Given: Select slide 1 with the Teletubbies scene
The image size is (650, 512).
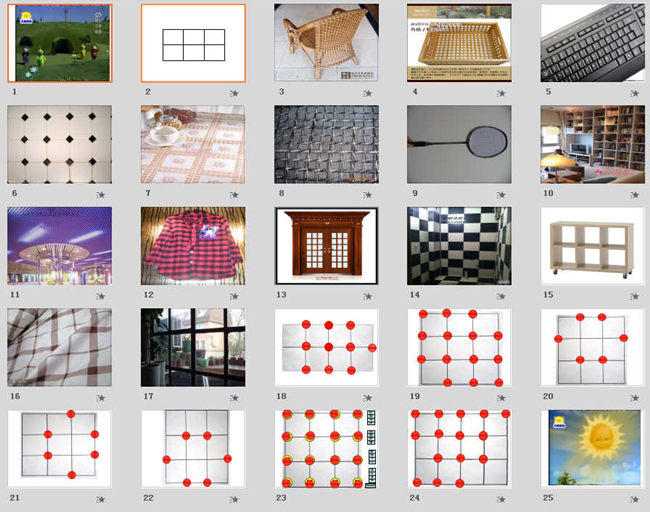Looking at the screenshot, I should coord(60,43).
